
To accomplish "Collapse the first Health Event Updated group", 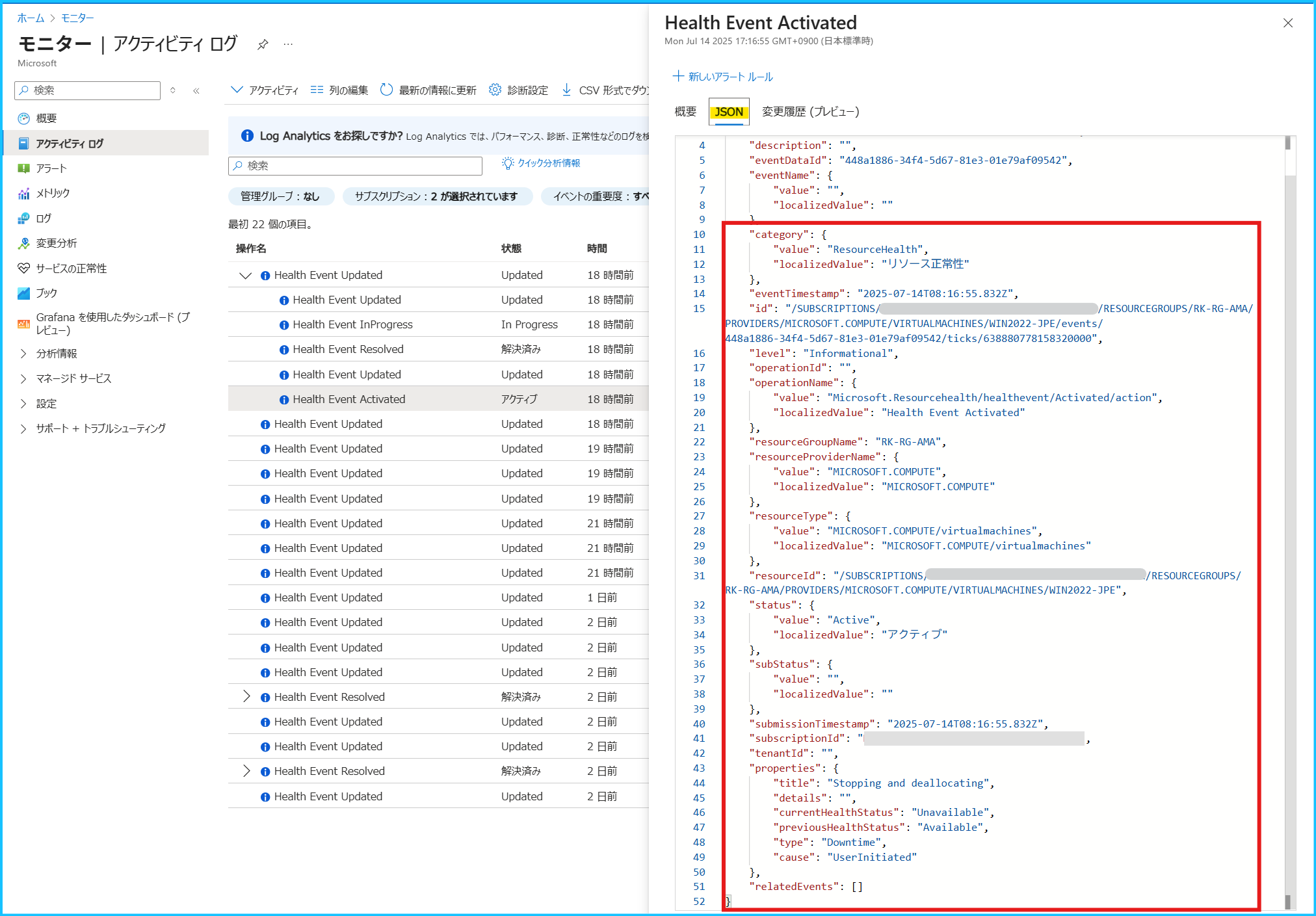I will pyautogui.click(x=245, y=276).
